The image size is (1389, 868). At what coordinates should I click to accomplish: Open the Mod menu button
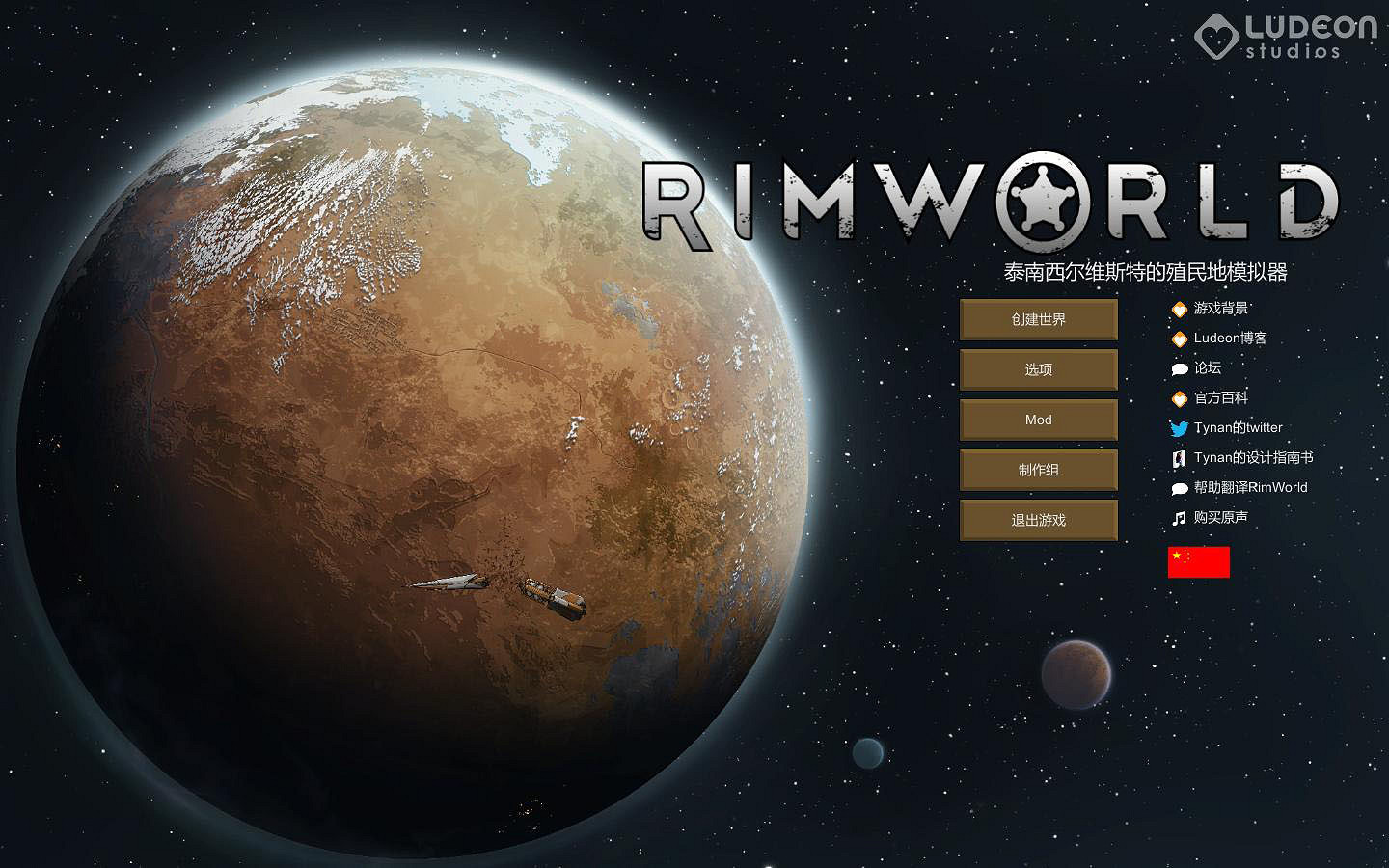1038,420
